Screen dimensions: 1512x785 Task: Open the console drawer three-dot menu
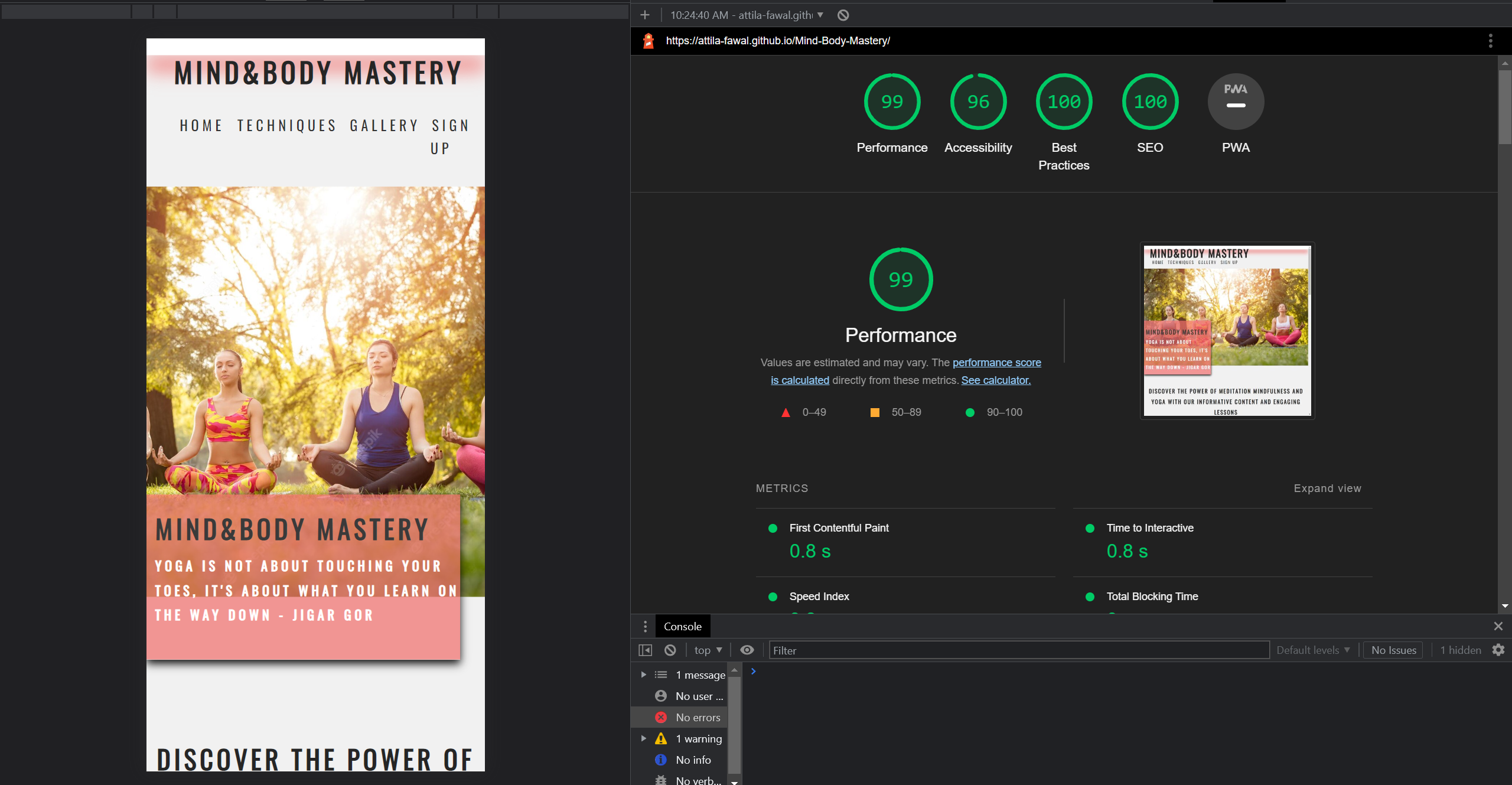[x=645, y=626]
